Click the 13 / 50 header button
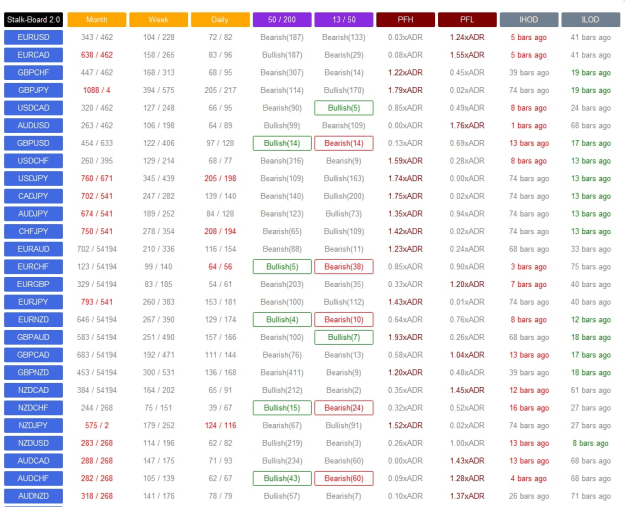 [344, 20]
